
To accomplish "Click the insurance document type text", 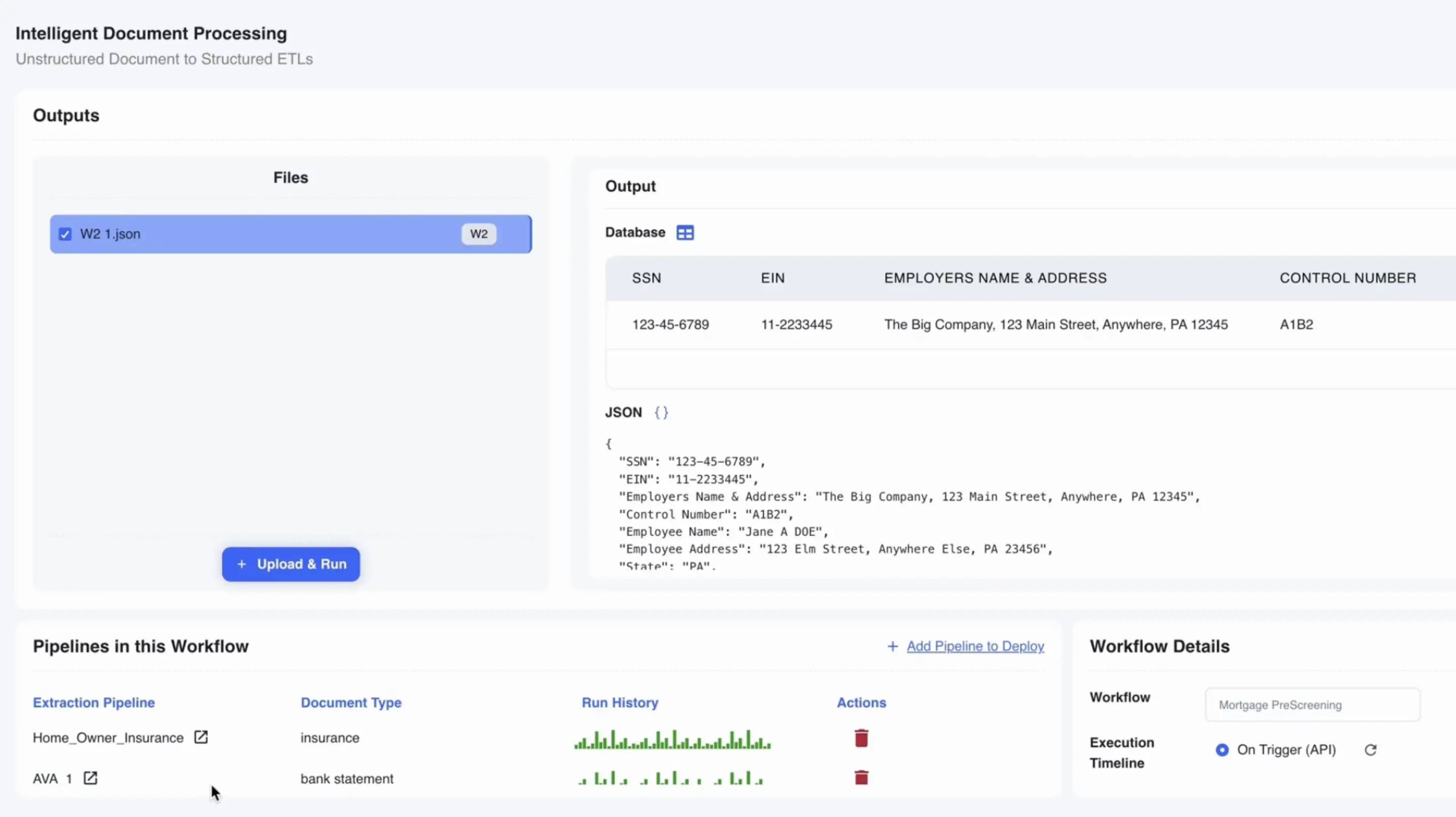I will (x=329, y=738).
